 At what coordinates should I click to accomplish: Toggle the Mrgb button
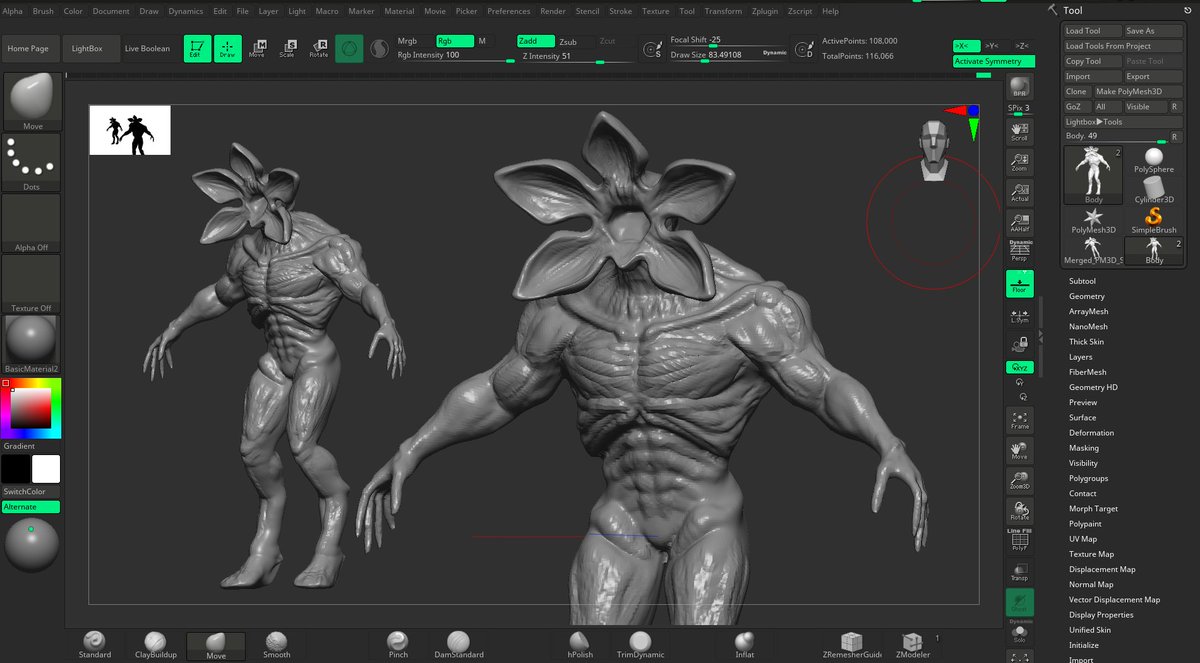(408, 41)
